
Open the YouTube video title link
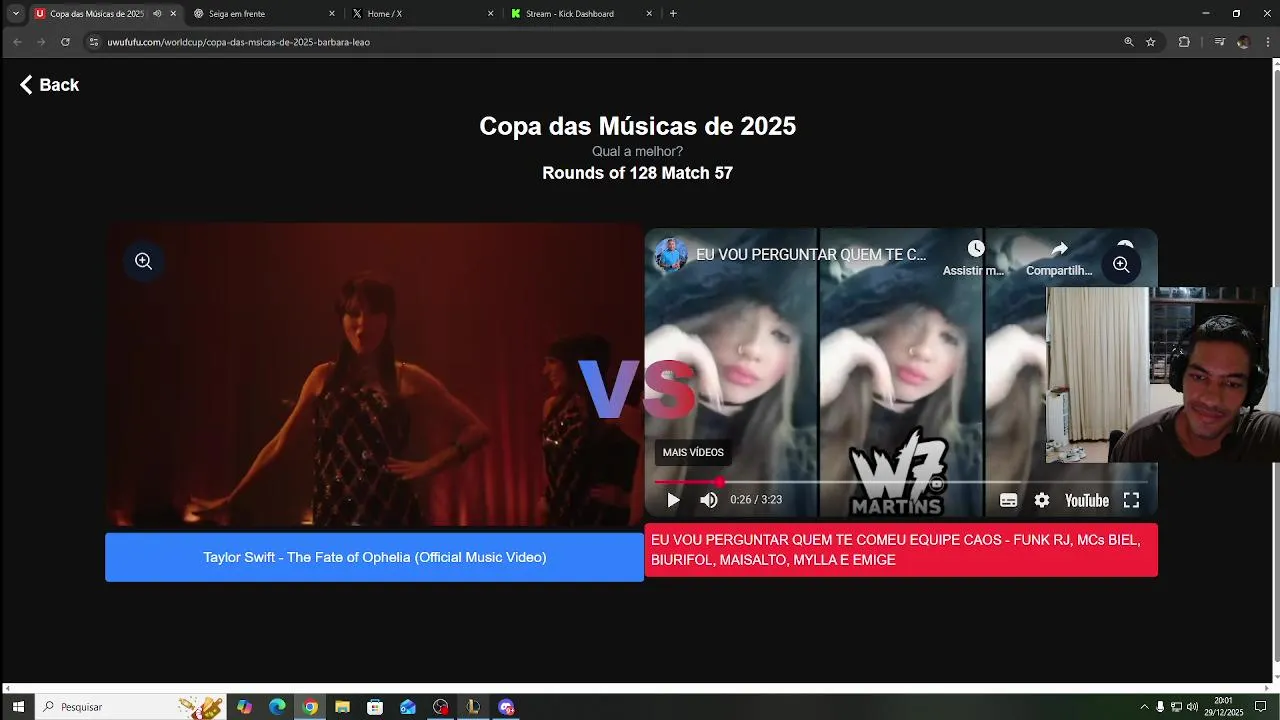click(x=811, y=255)
